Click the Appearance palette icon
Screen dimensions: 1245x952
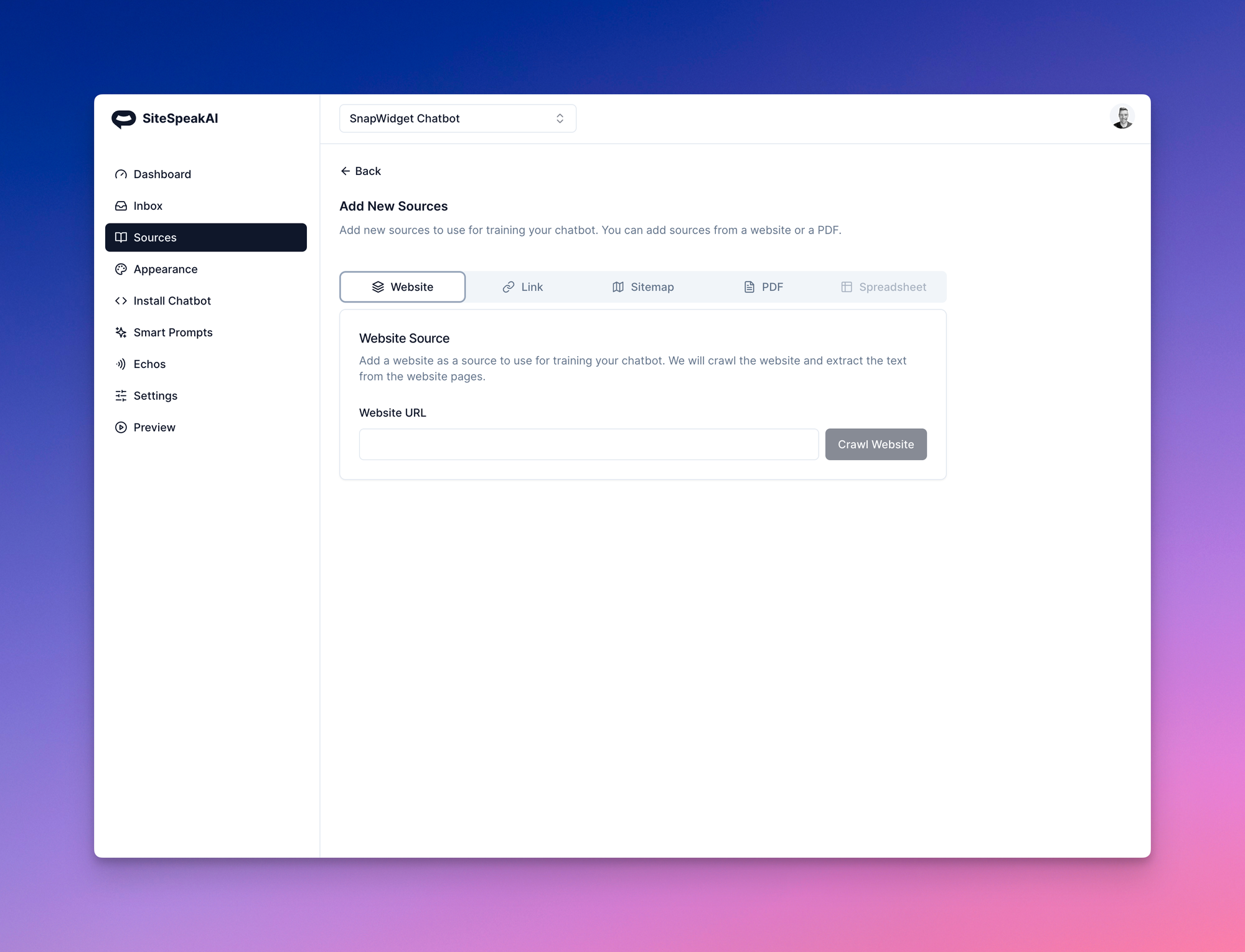click(x=121, y=269)
